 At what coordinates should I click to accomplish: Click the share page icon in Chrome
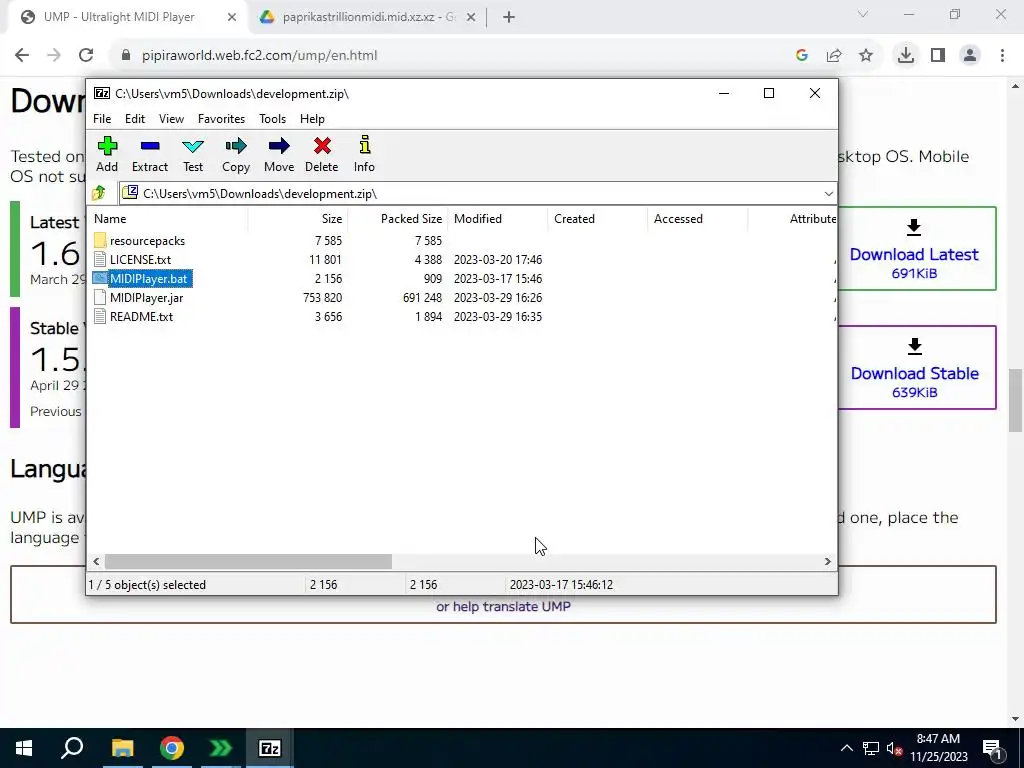[834, 56]
